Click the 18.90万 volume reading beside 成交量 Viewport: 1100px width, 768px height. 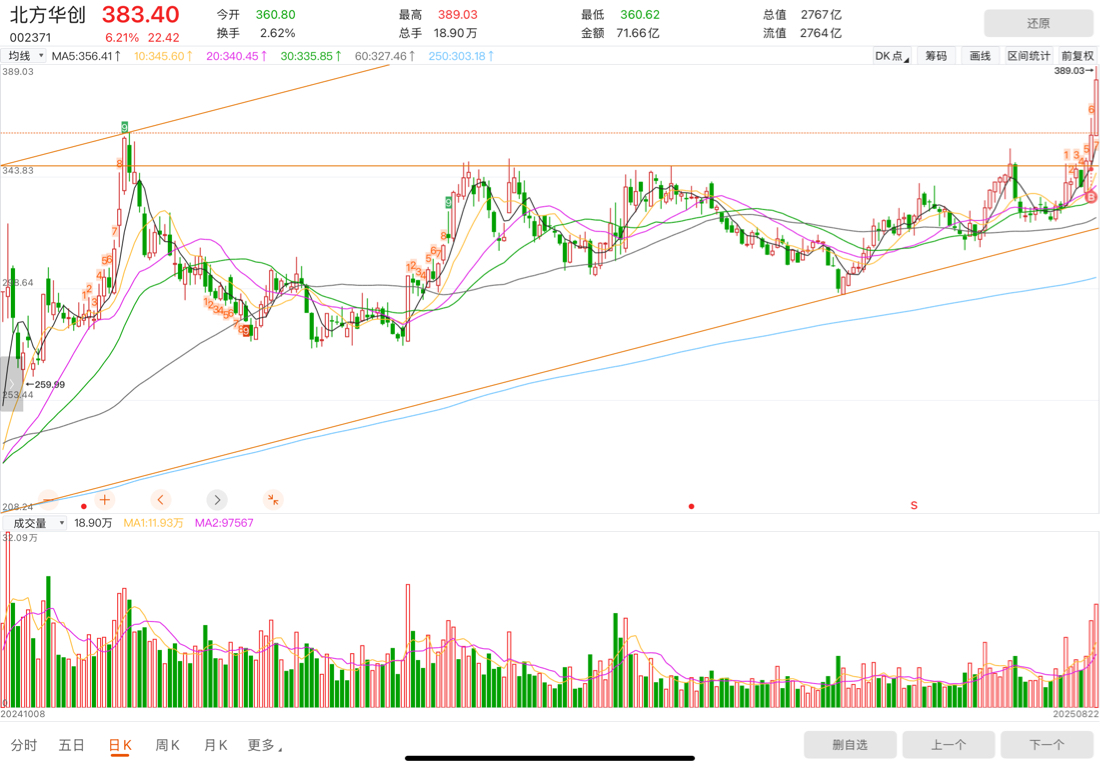93,523
